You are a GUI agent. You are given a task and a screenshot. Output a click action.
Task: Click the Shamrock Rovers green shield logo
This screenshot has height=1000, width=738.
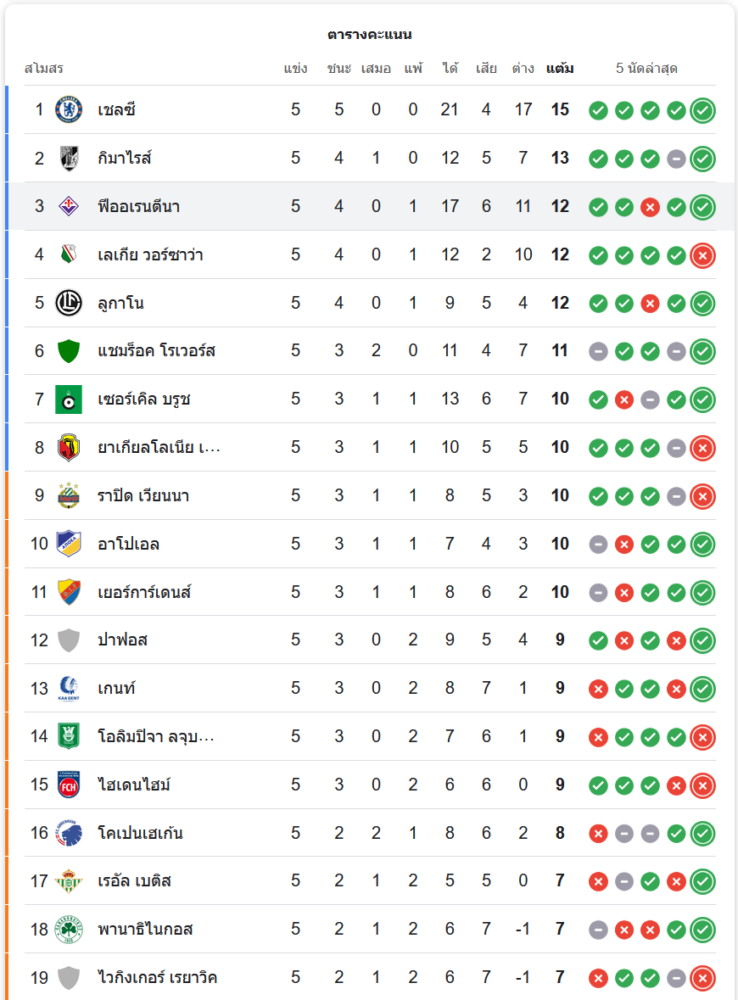(69, 351)
